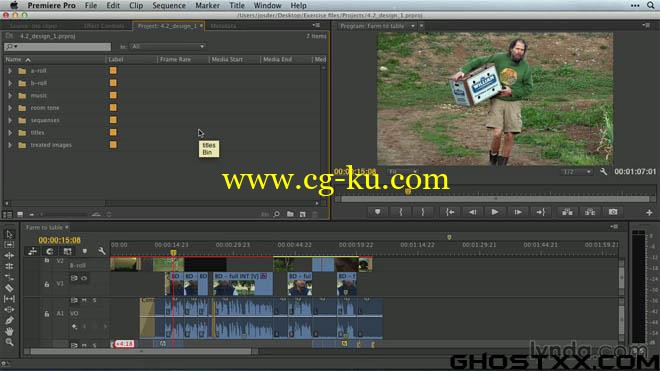Mute the A1 audio track
Image resolution: width=660 pixels, height=371 pixels.
[x=84, y=300]
